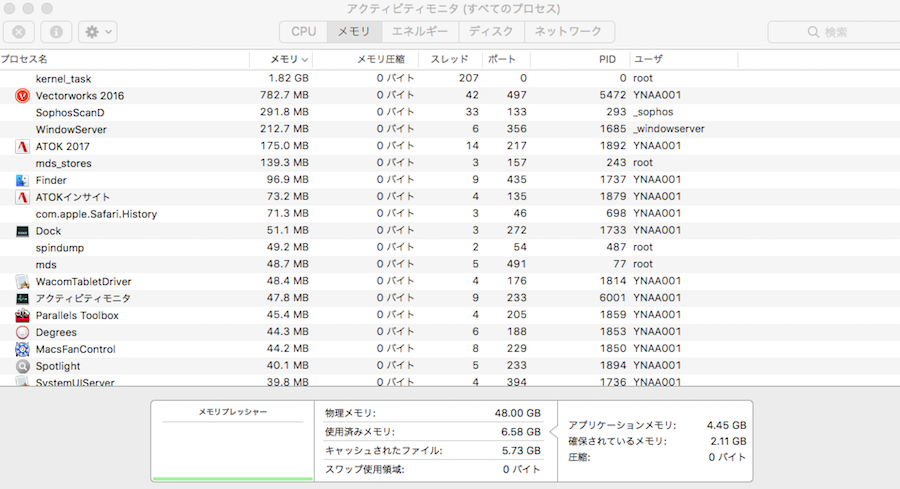Click the アプリケーションメモリ 4.45 GB value
The width and height of the screenshot is (900, 489).
(727, 425)
